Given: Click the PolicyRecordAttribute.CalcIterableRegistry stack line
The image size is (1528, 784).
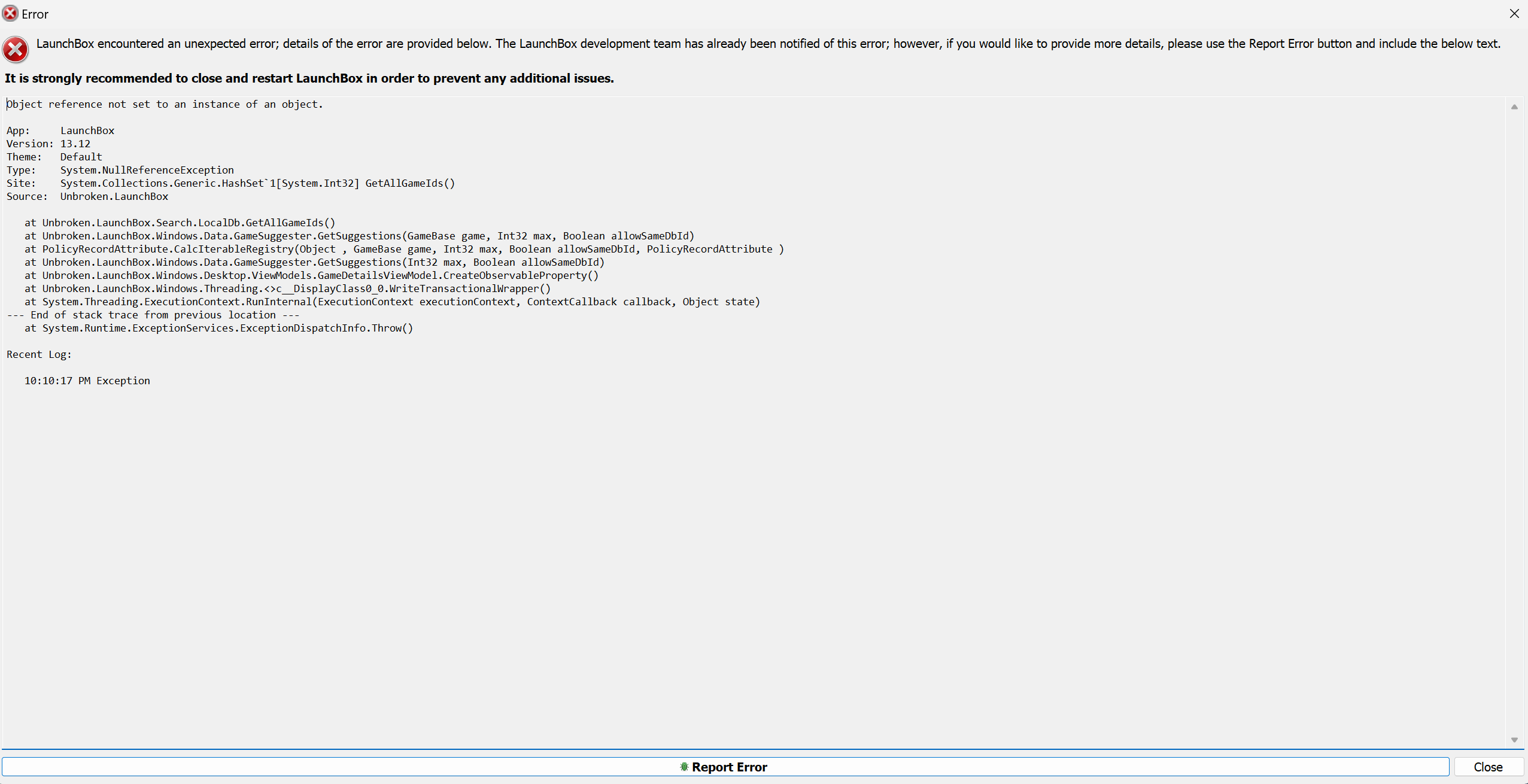Looking at the screenshot, I should point(404,249).
